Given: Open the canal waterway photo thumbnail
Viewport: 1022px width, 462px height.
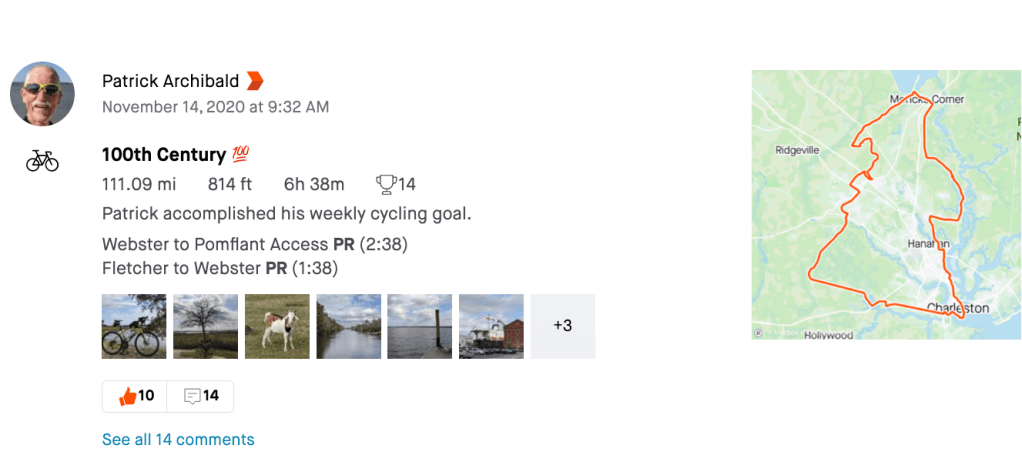Looking at the screenshot, I should (x=349, y=326).
